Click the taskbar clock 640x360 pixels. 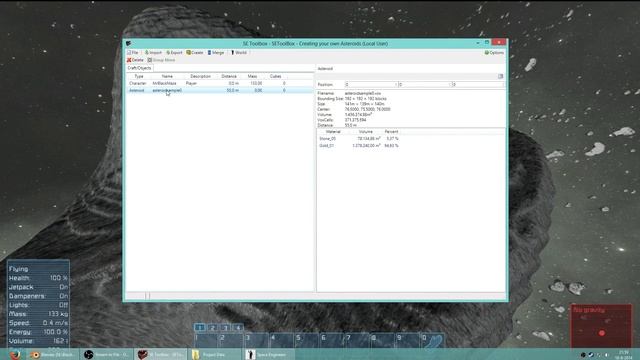[x=624, y=355]
